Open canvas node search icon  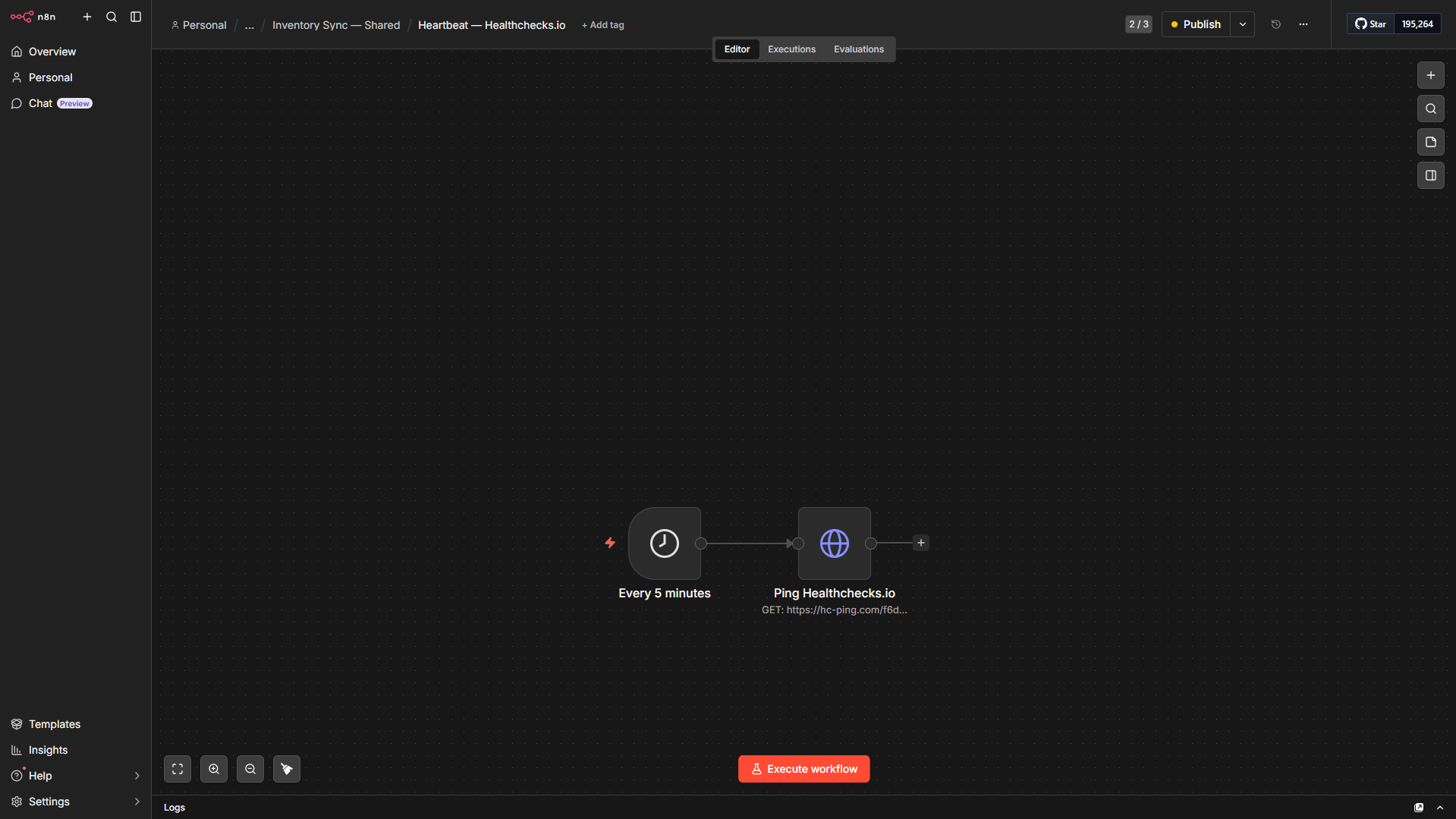(1431, 109)
